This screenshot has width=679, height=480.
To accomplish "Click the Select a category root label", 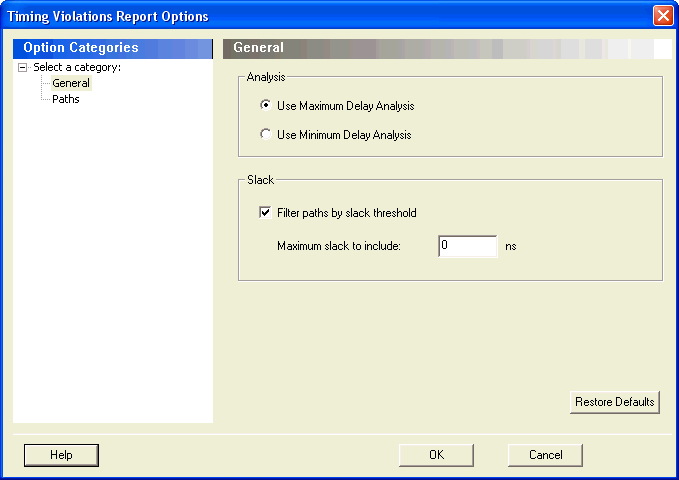I will click(x=77, y=67).
